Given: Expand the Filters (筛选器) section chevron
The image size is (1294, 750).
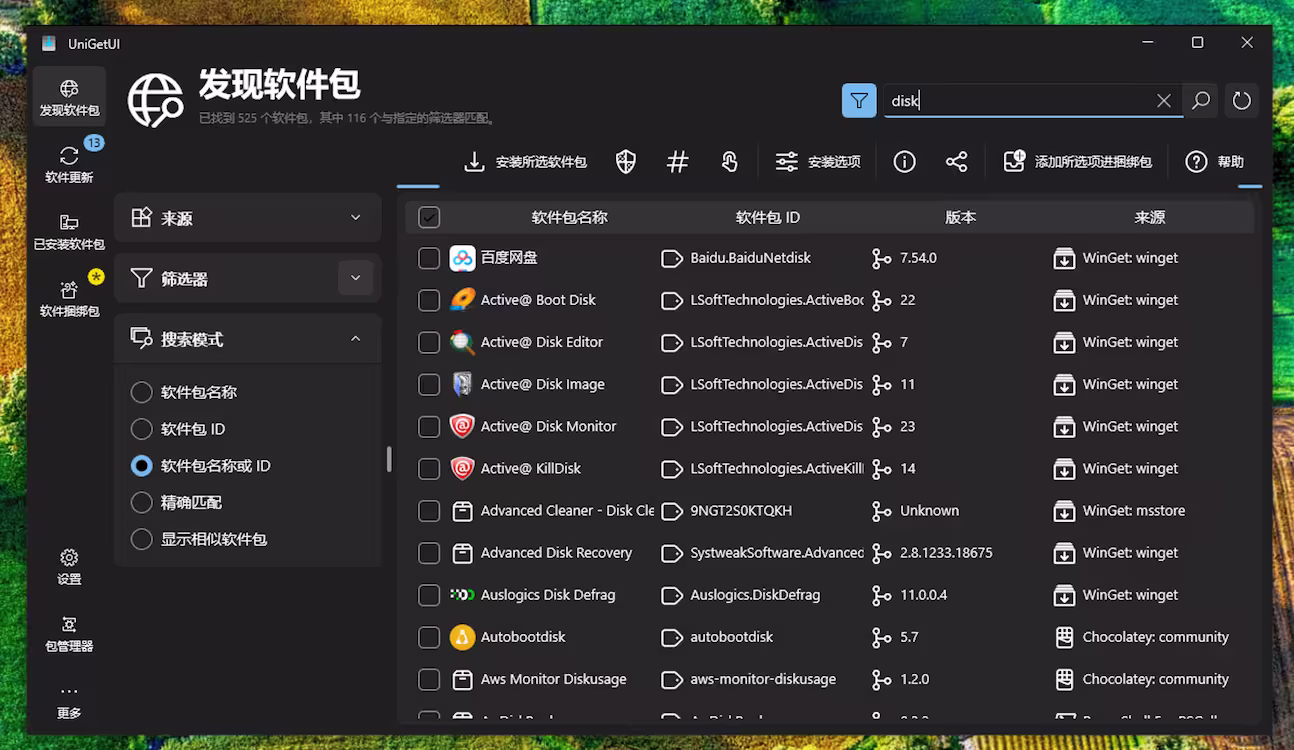Looking at the screenshot, I should [x=356, y=278].
